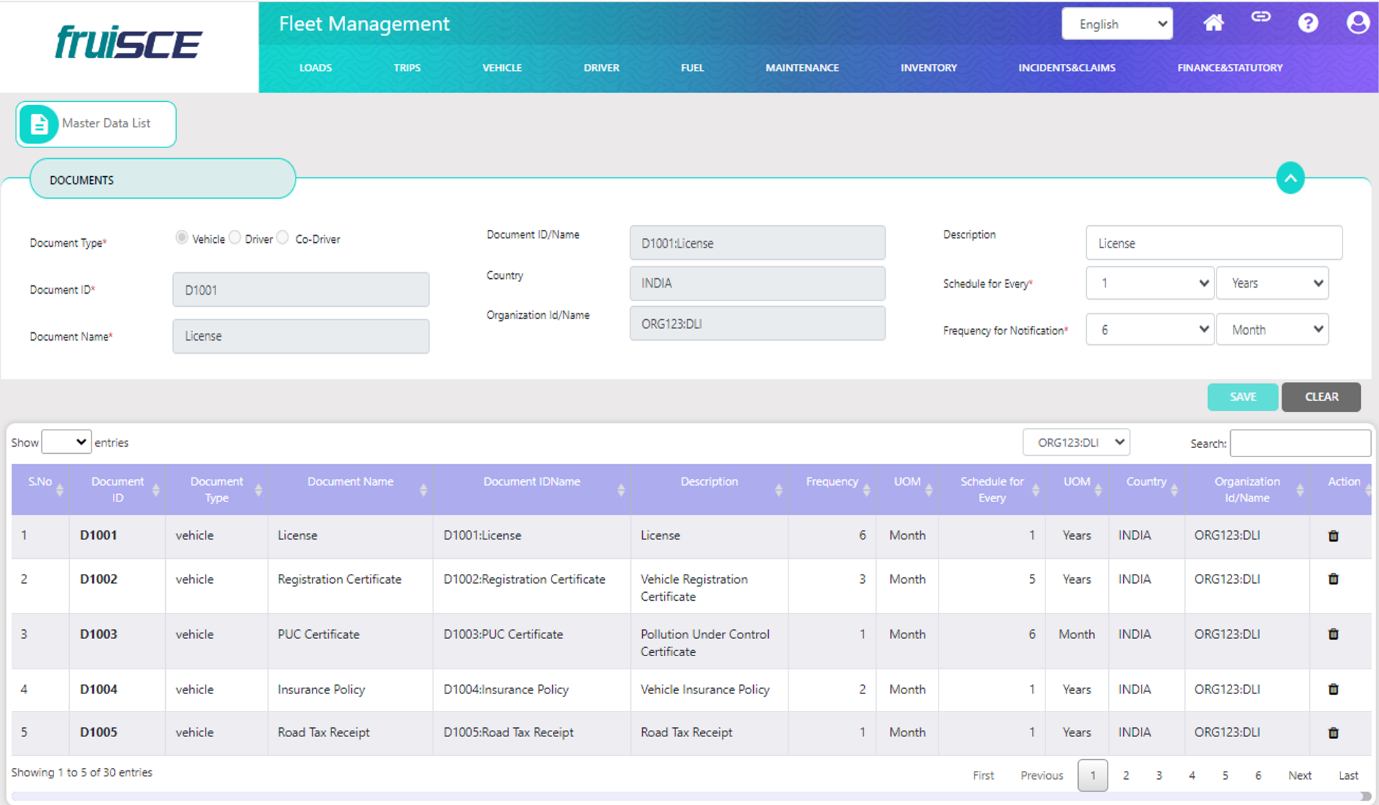Select the Vehicle document type radio

tap(182, 238)
